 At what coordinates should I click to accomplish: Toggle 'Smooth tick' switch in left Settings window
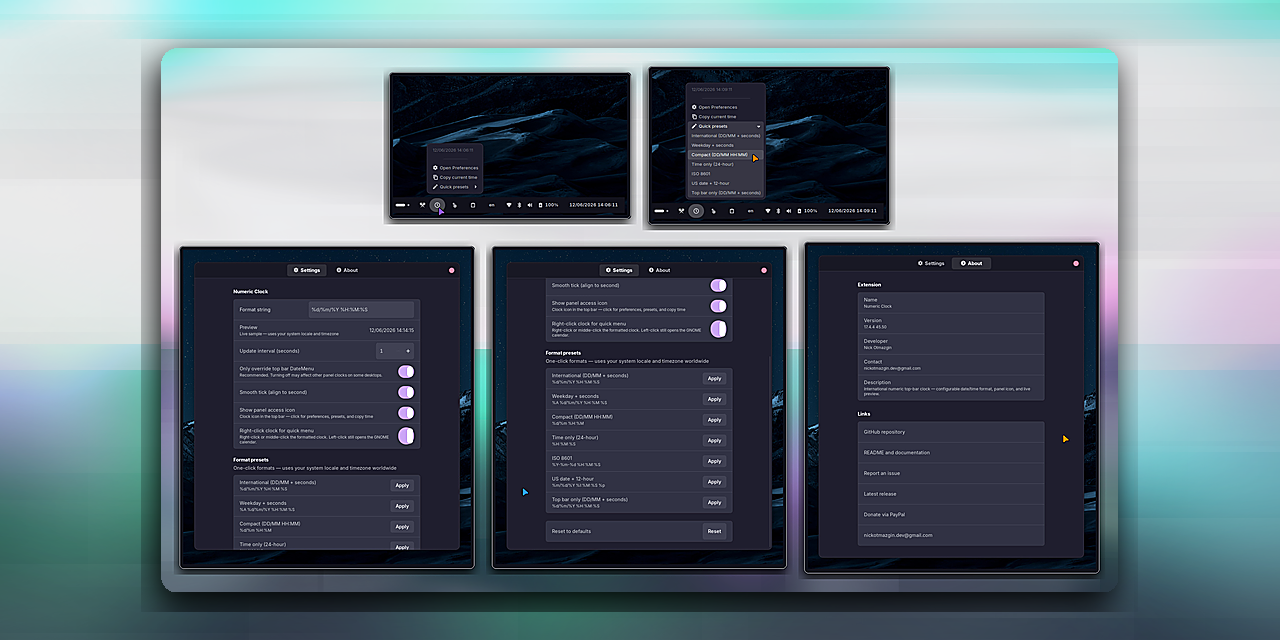(x=406, y=392)
